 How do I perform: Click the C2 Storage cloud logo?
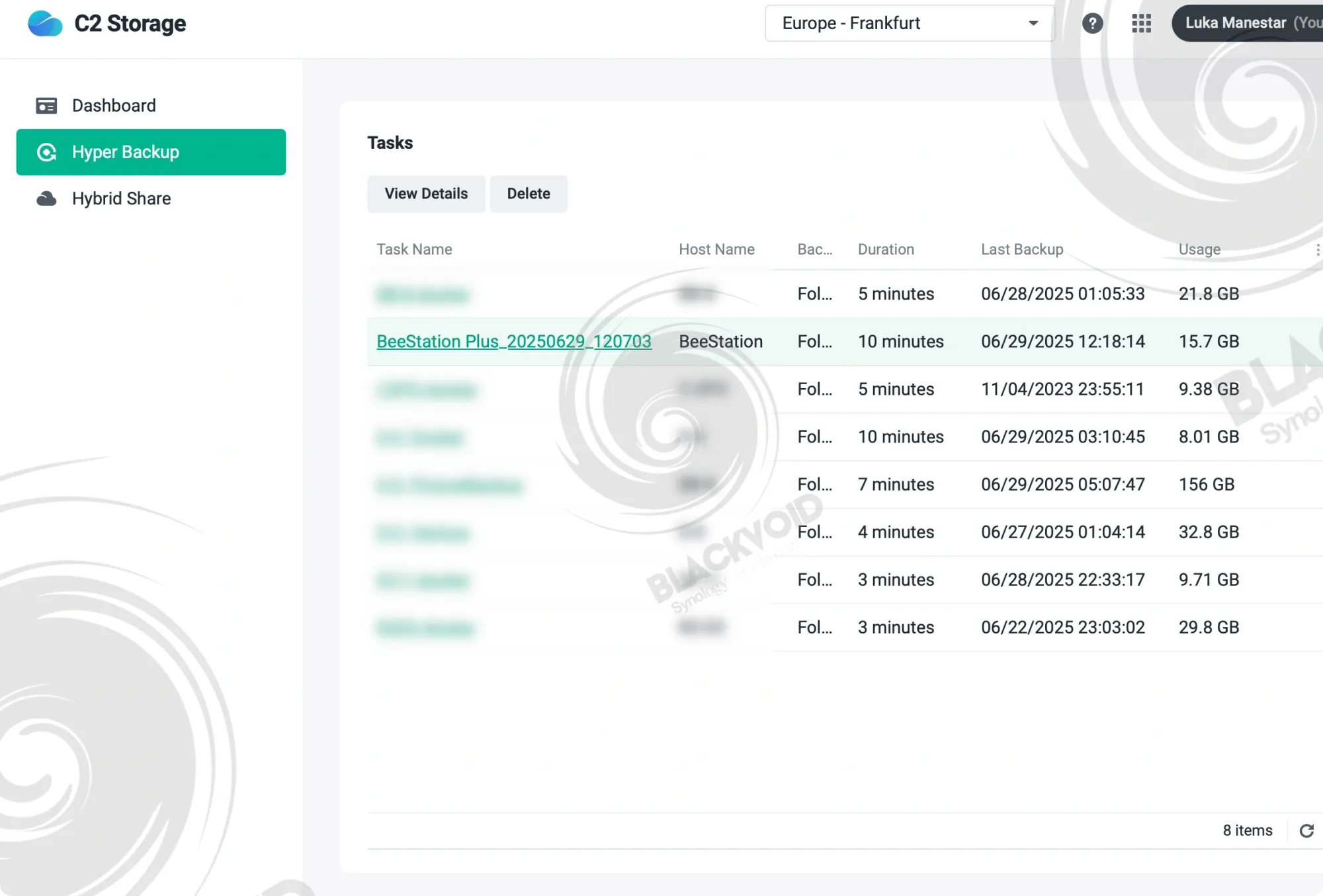[x=45, y=24]
